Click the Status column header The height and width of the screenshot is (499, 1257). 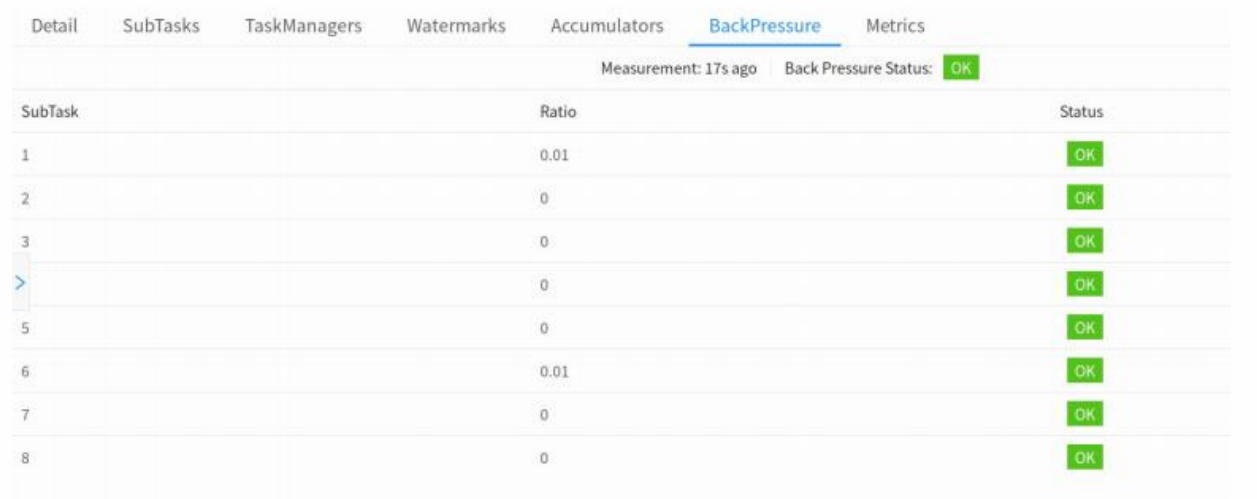[1081, 113]
